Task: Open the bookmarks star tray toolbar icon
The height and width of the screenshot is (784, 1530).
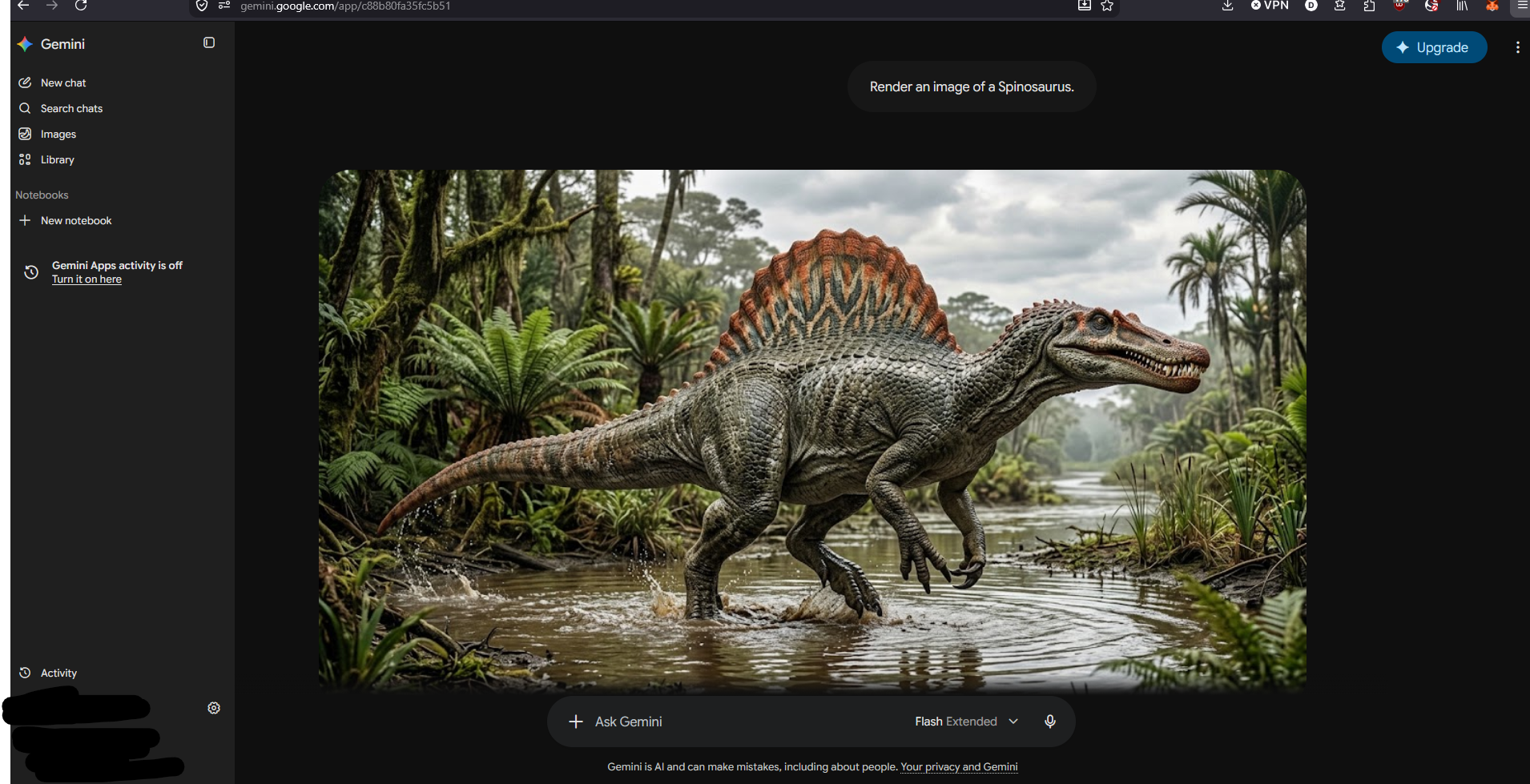Action: coord(1339,6)
